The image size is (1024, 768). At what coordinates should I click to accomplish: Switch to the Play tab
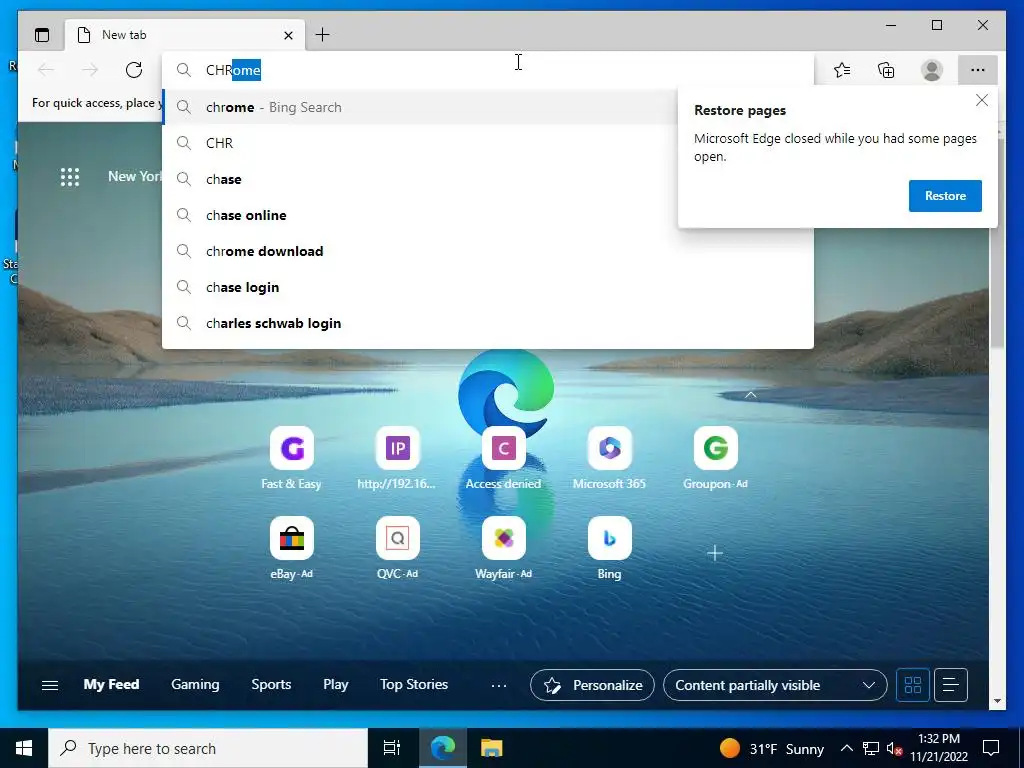click(336, 684)
